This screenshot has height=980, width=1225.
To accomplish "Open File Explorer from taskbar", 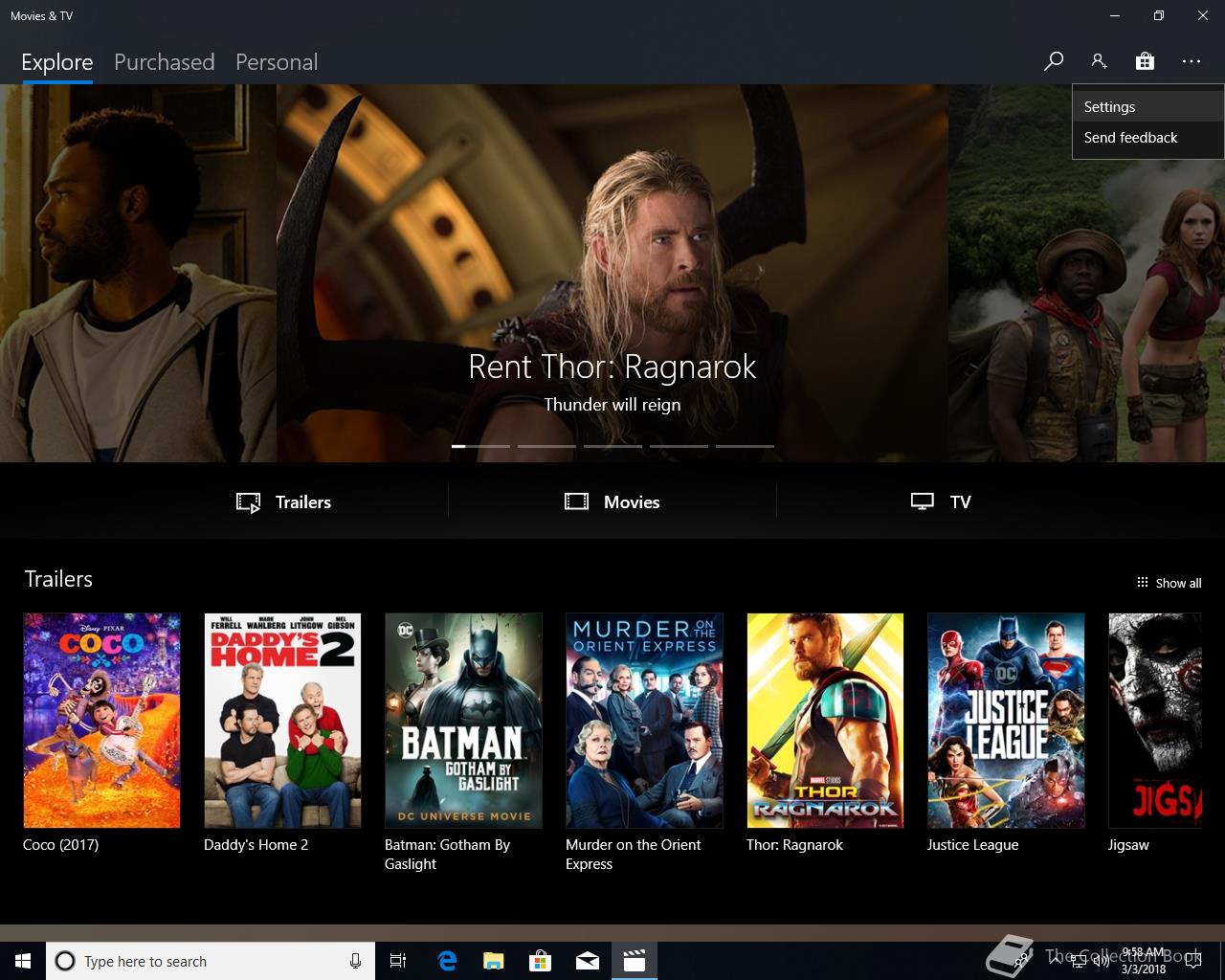I will coord(493,961).
